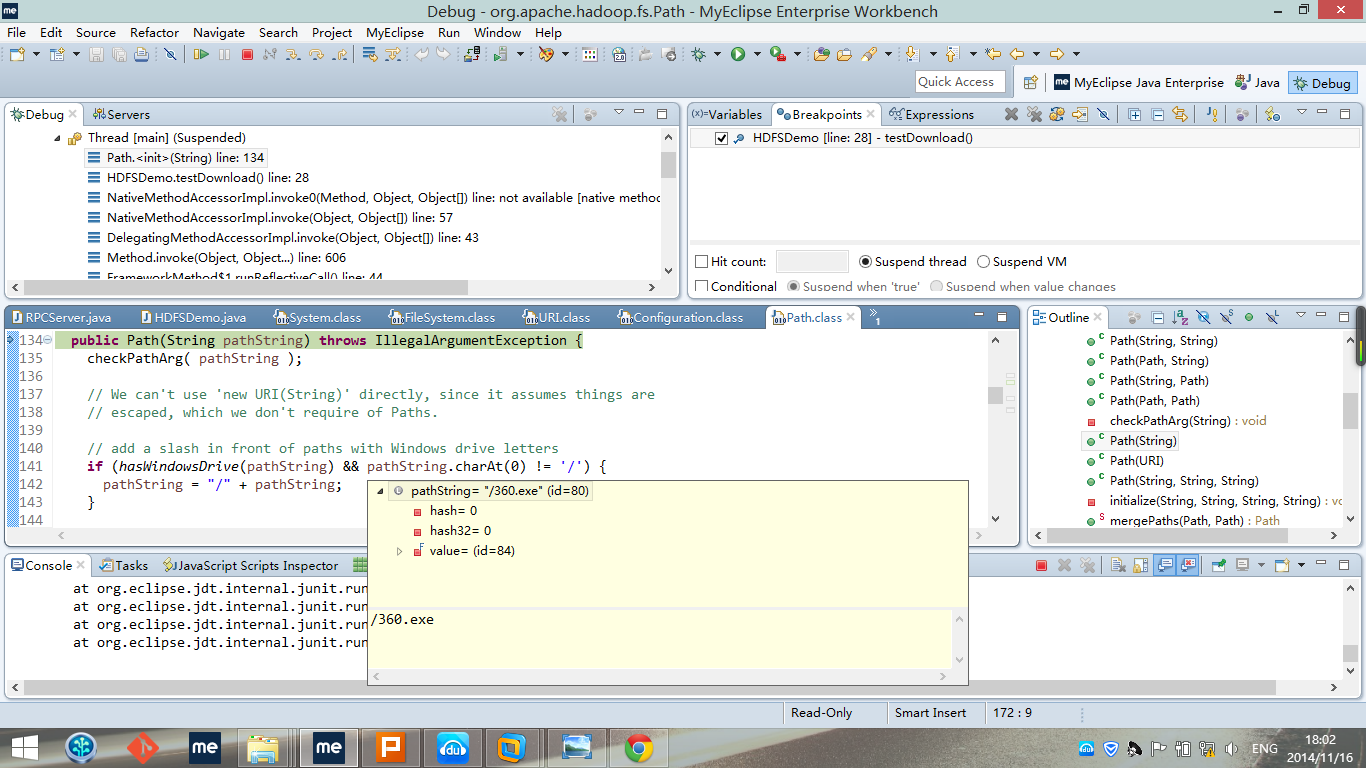The width and height of the screenshot is (1366, 768).
Task: Select the Suspend VM radio button
Action: [x=983, y=262]
